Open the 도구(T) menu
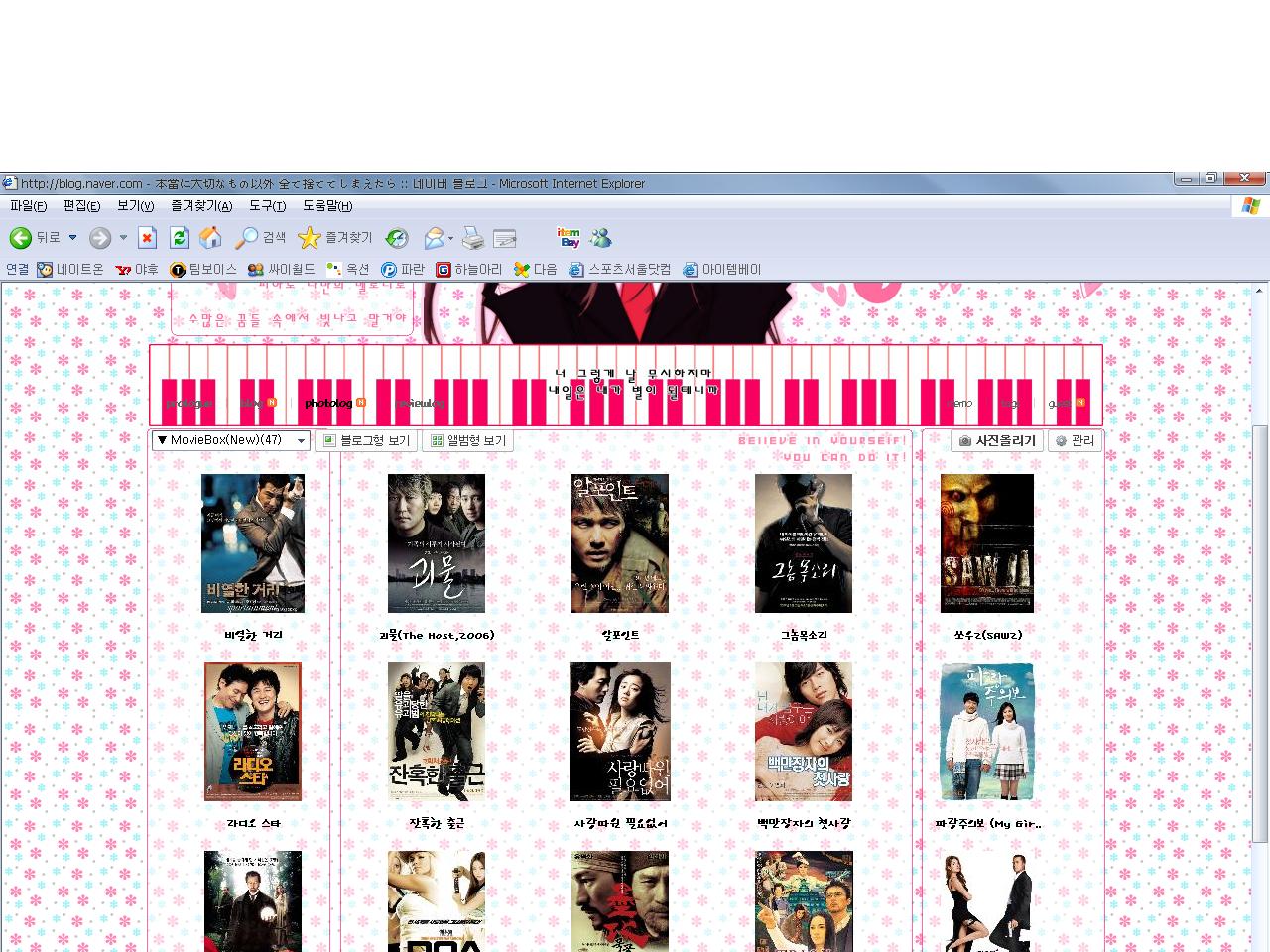Viewport: 1270px width, 952px height. coord(267,206)
